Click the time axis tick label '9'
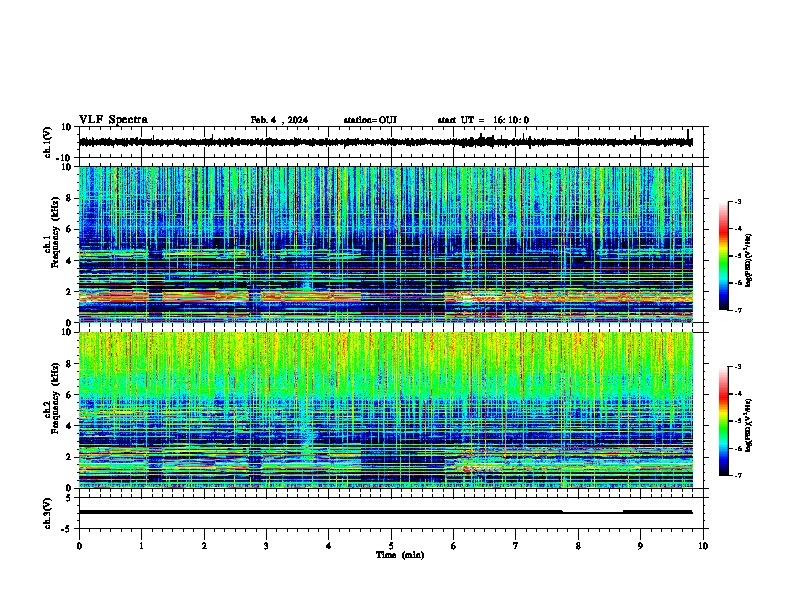This screenshot has height=612, width=792. point(640,546)
